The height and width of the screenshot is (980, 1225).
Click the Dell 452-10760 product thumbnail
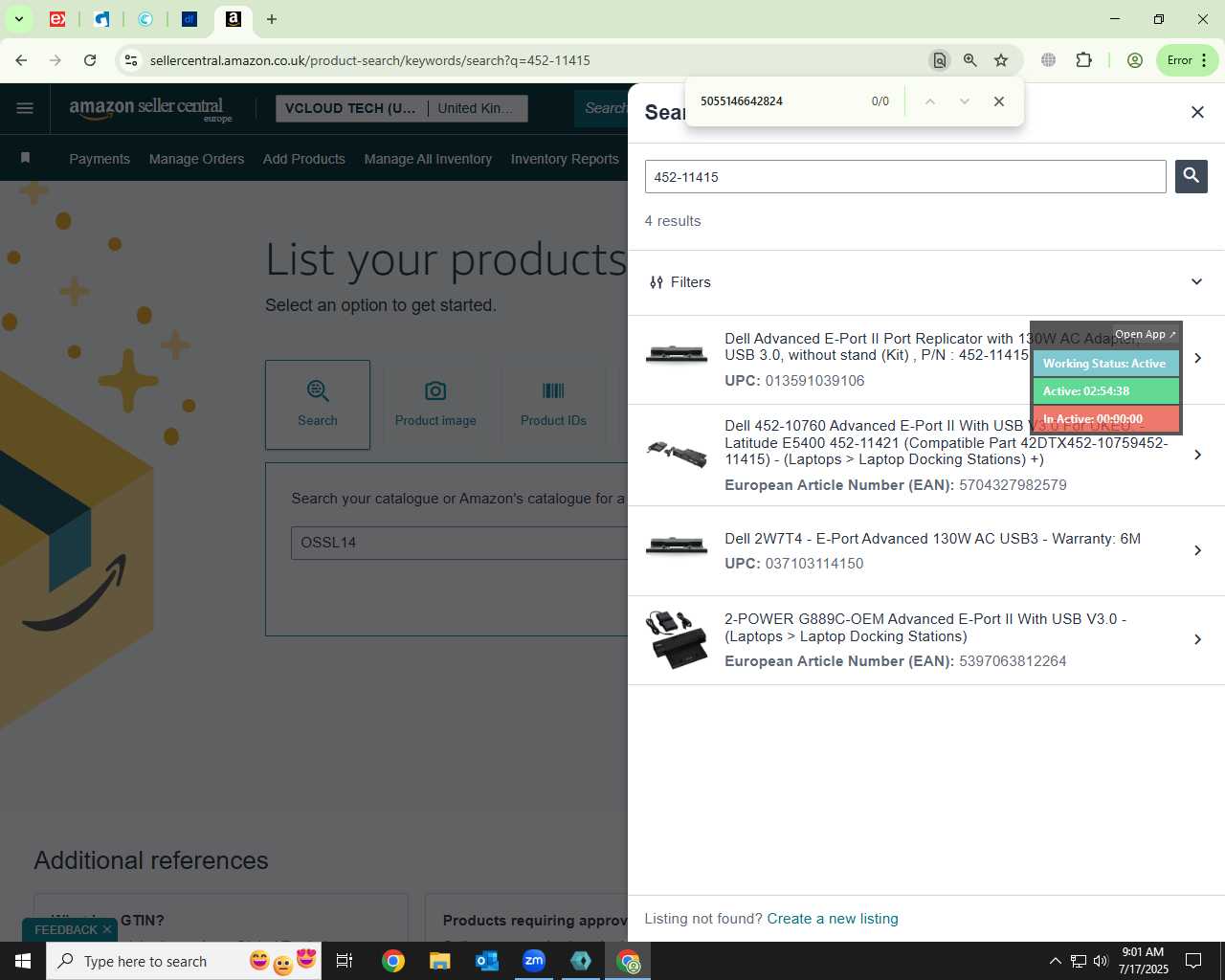[677, 453]
